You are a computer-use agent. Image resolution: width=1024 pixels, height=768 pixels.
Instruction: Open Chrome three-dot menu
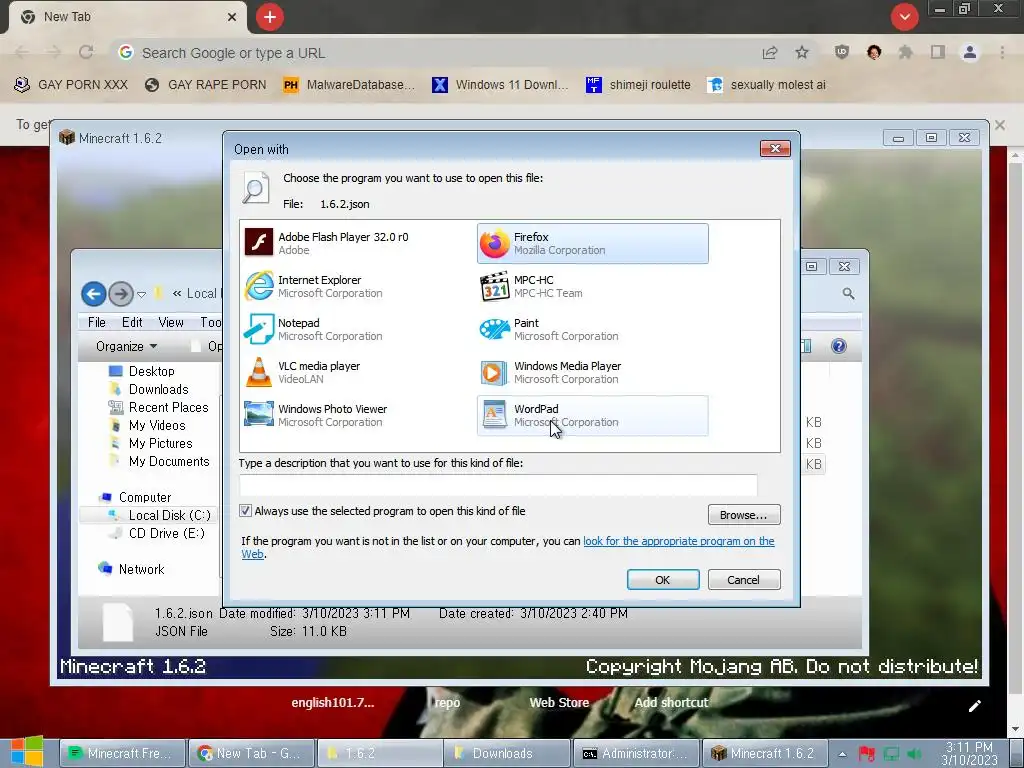(x=1002, y=52)
